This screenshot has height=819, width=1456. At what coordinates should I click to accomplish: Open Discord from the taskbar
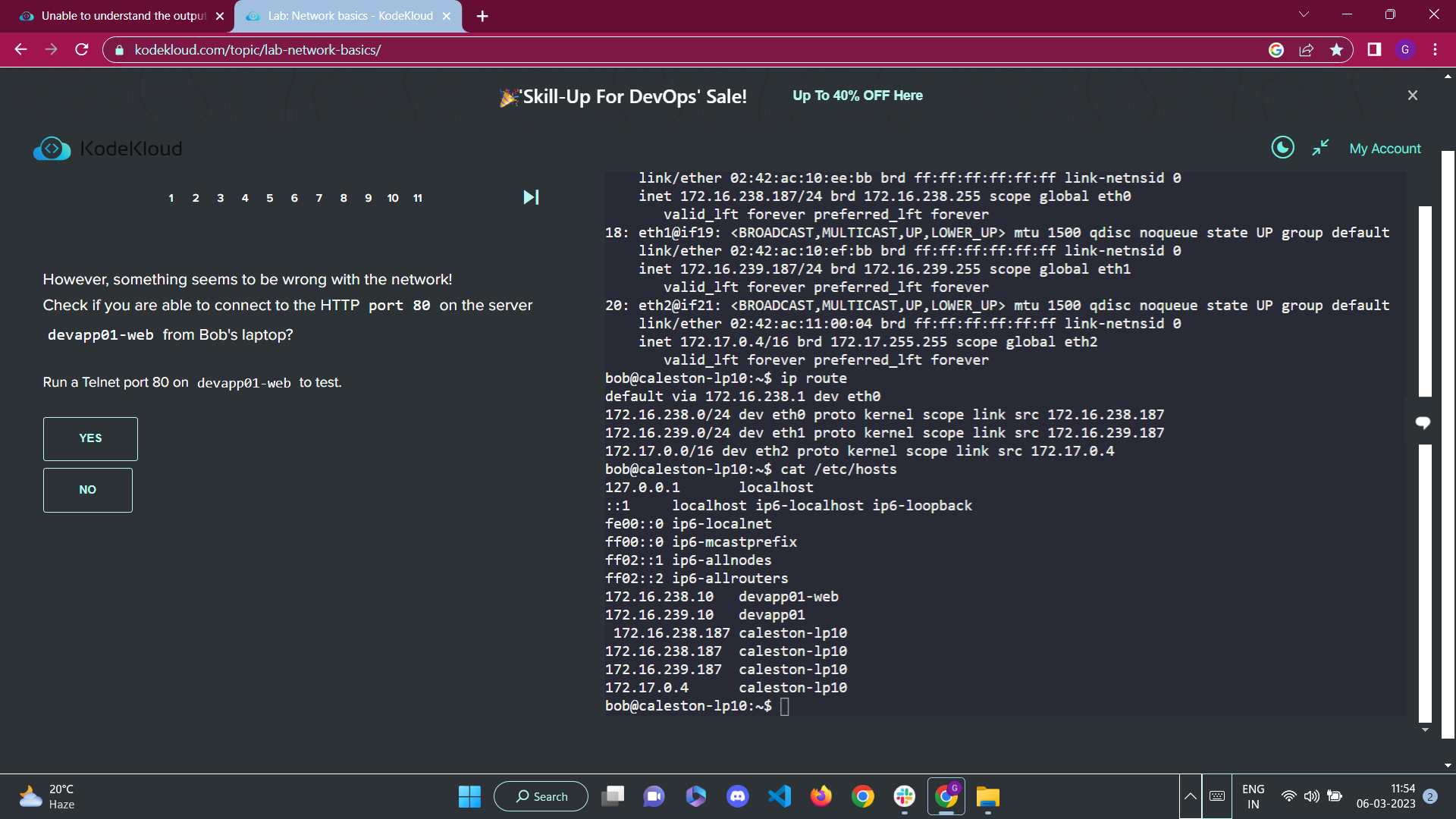click(737, 796)
